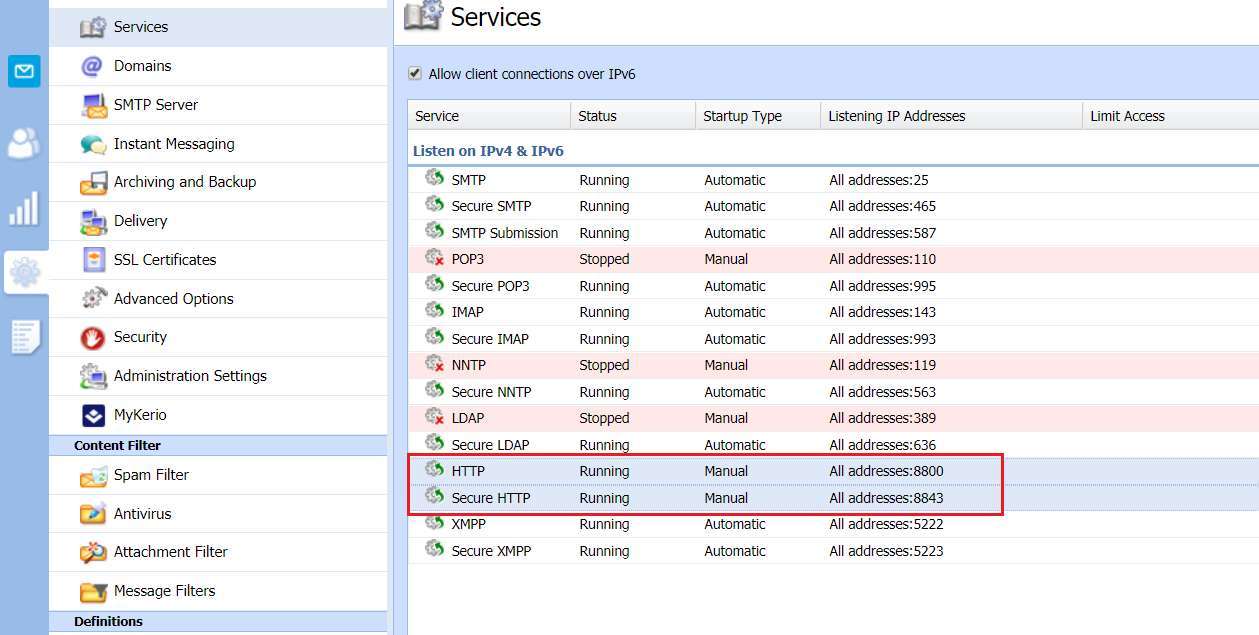1259x635 pixels.
Task: Open the accounts (users) icon in left rail
Action: click(24, 143)
